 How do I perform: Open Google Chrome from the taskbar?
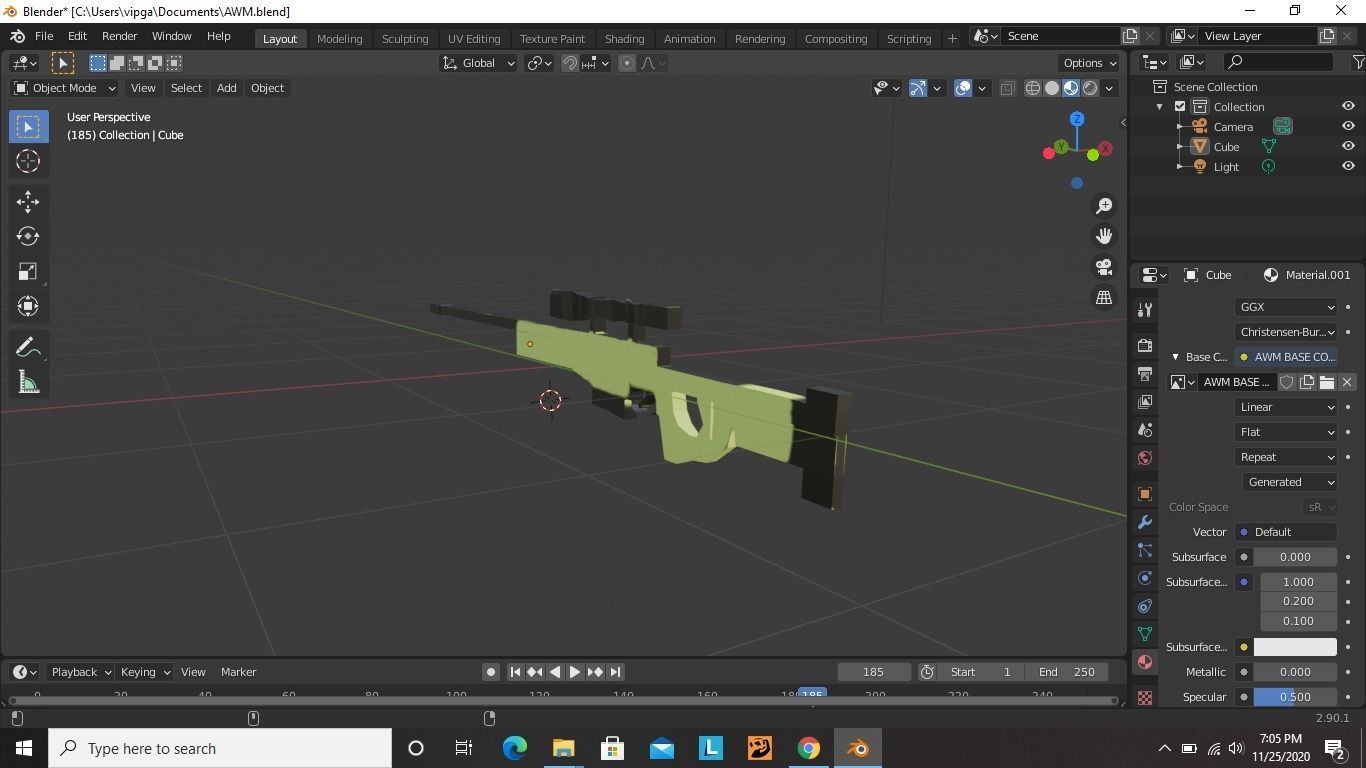(x=808, y=748)
